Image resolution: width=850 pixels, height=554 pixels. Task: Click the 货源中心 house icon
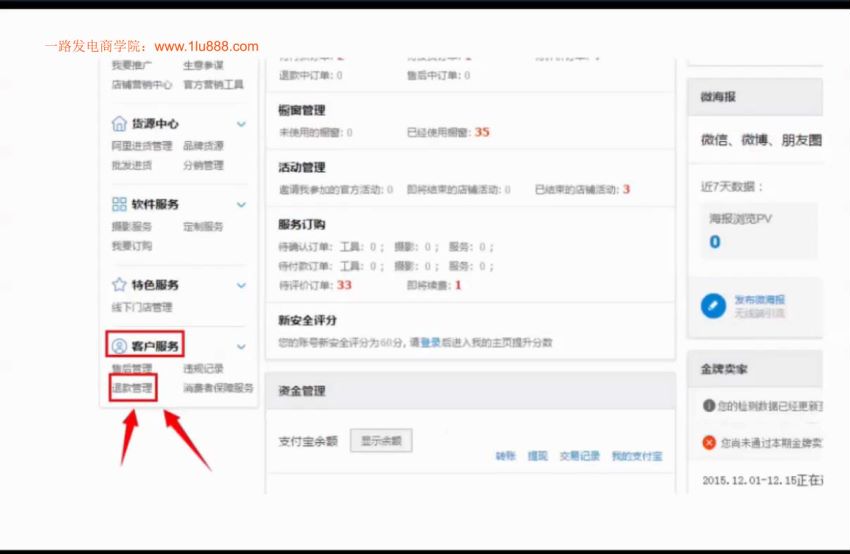[119, 123]
